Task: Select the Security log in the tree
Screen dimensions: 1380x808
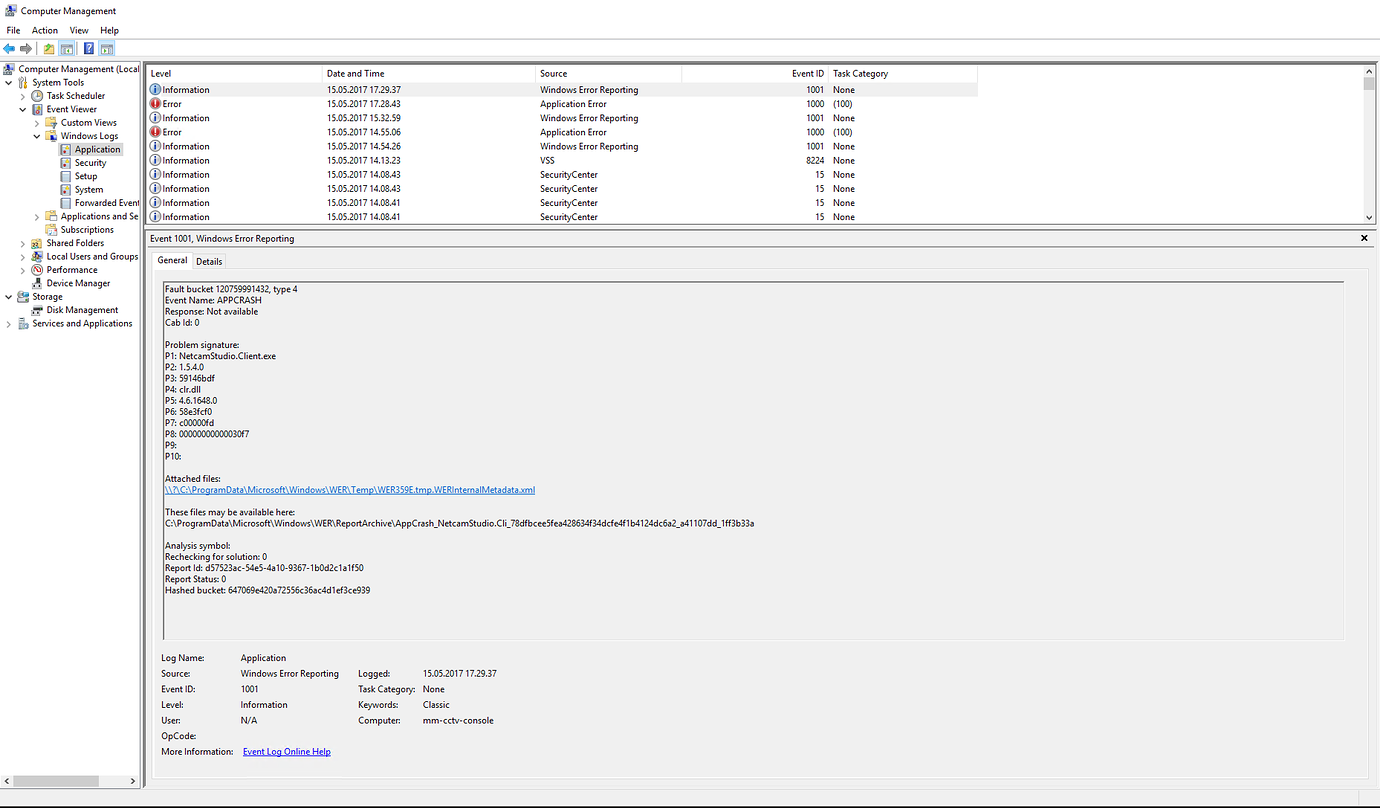Action: [x=91, y=162]
